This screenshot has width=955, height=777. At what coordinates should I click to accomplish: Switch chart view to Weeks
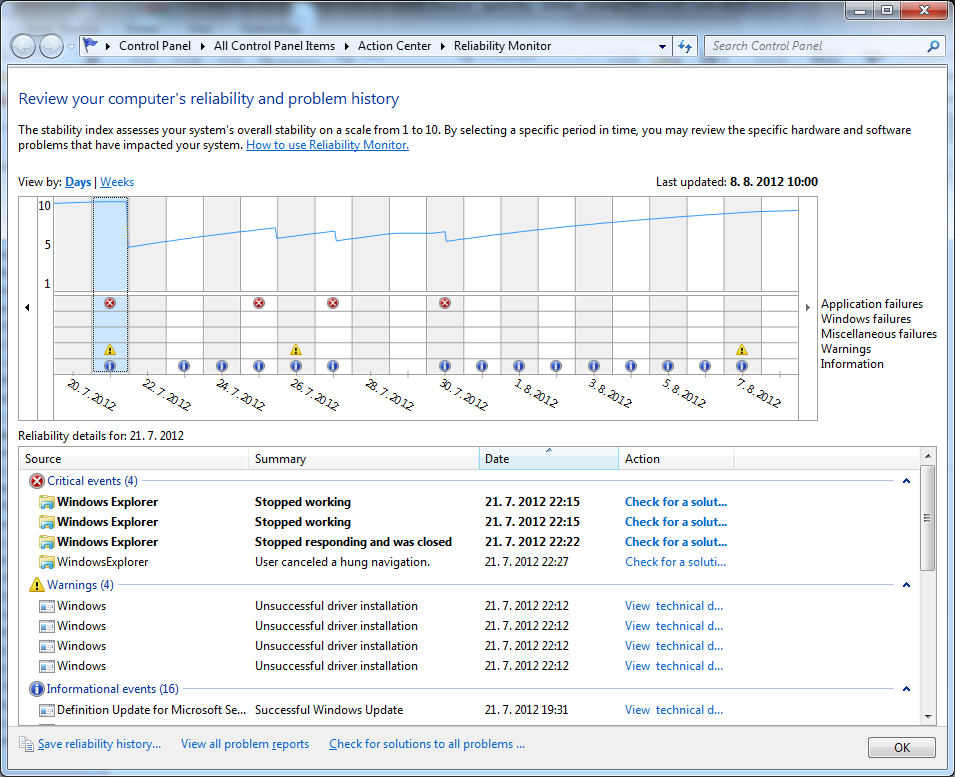tap(117, 182)
